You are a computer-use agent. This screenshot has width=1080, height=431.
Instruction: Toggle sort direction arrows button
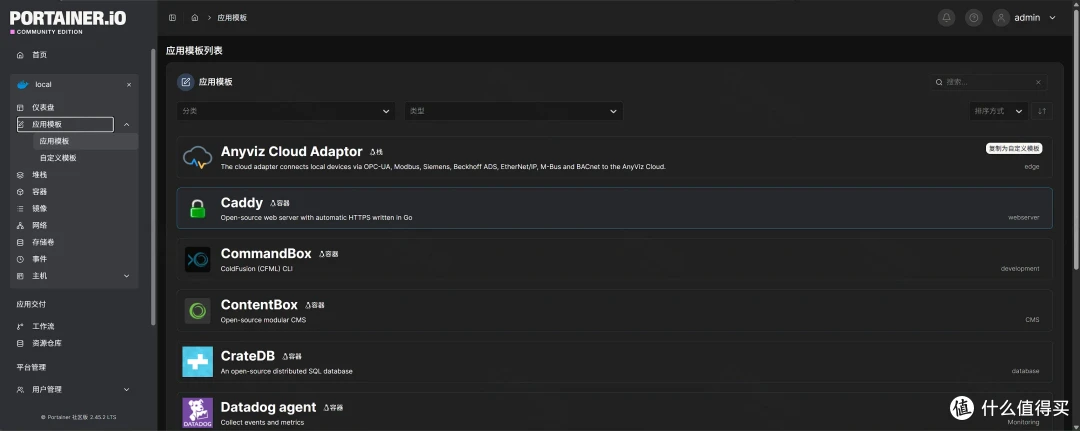1042,111
